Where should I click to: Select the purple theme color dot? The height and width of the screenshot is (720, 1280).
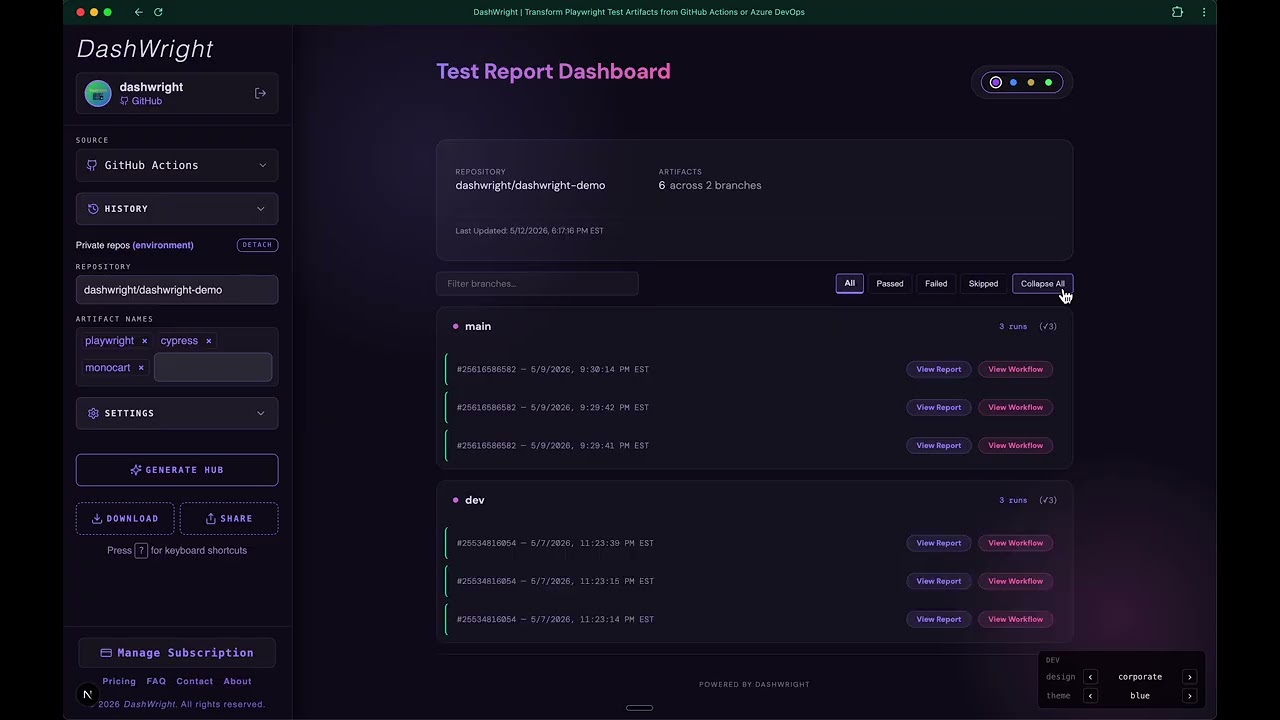coord(996,82)
